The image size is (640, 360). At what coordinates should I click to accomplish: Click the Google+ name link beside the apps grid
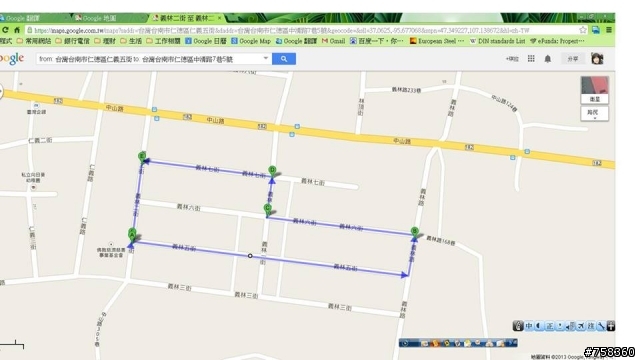(512, 59)
